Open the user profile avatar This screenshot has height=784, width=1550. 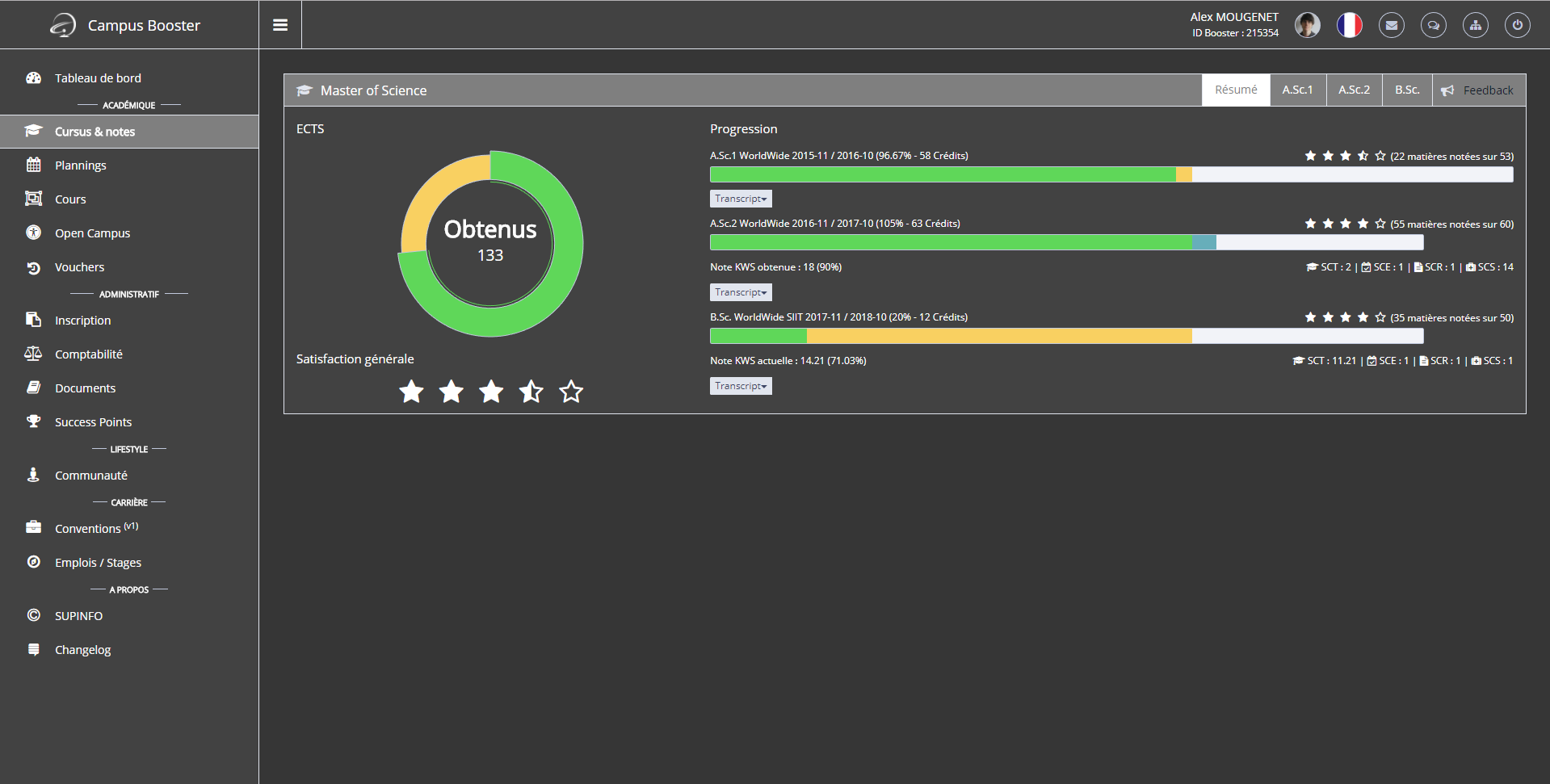(1308, 25)
